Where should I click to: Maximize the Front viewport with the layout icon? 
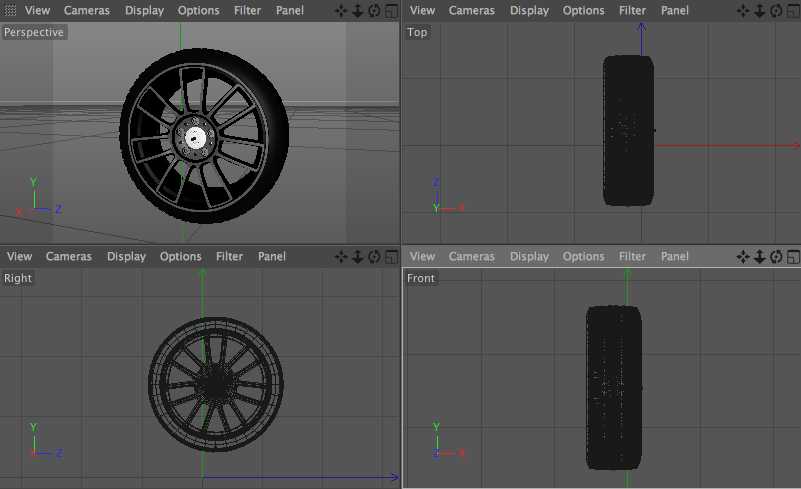(793, 257)
